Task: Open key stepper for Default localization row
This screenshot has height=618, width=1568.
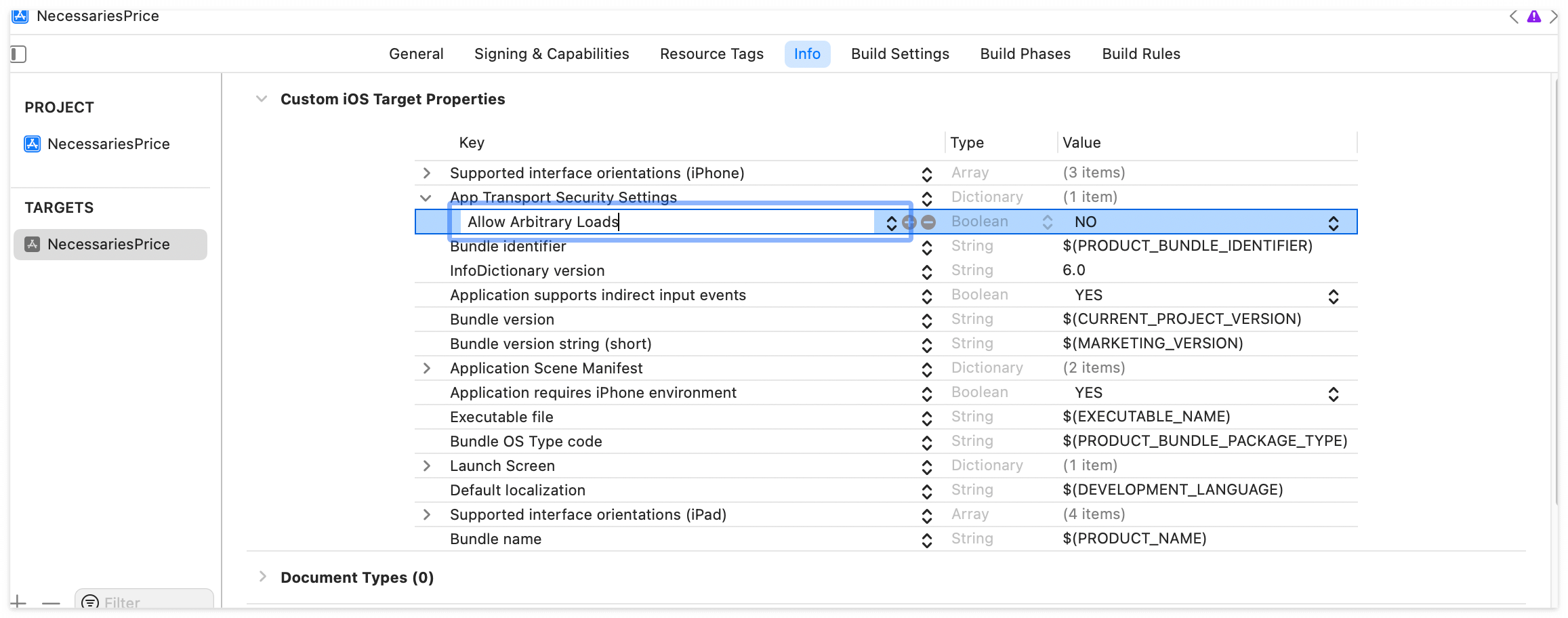Action: coord(927,491)
